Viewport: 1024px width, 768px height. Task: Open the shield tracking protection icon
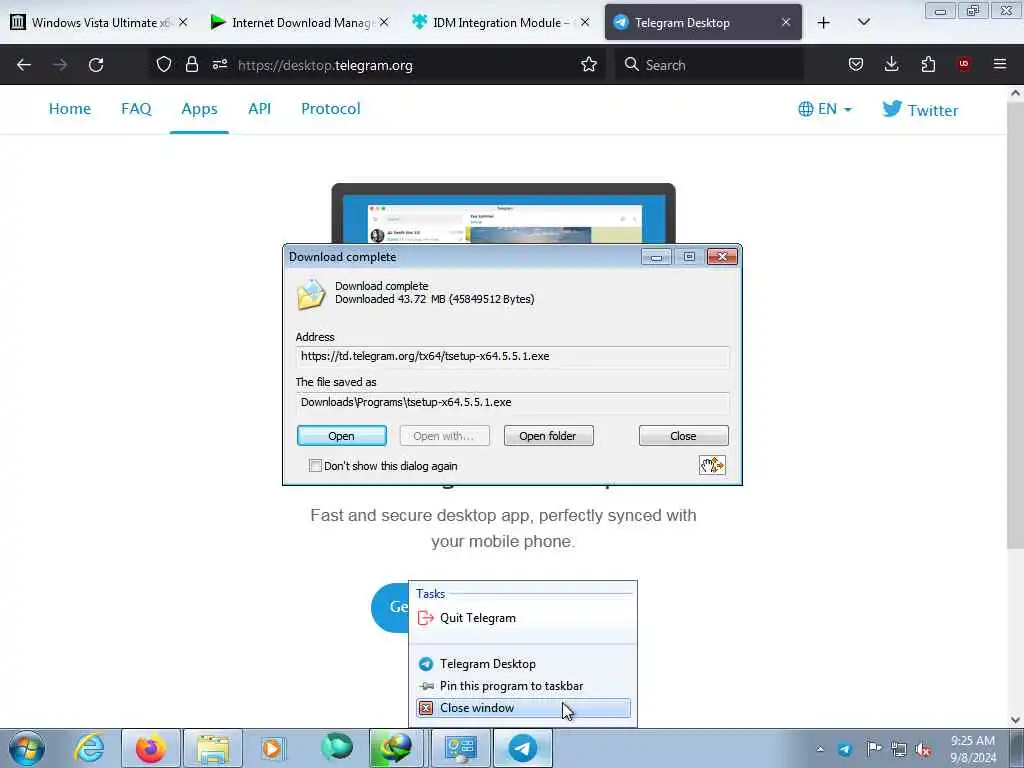click(x=164, y=65)
